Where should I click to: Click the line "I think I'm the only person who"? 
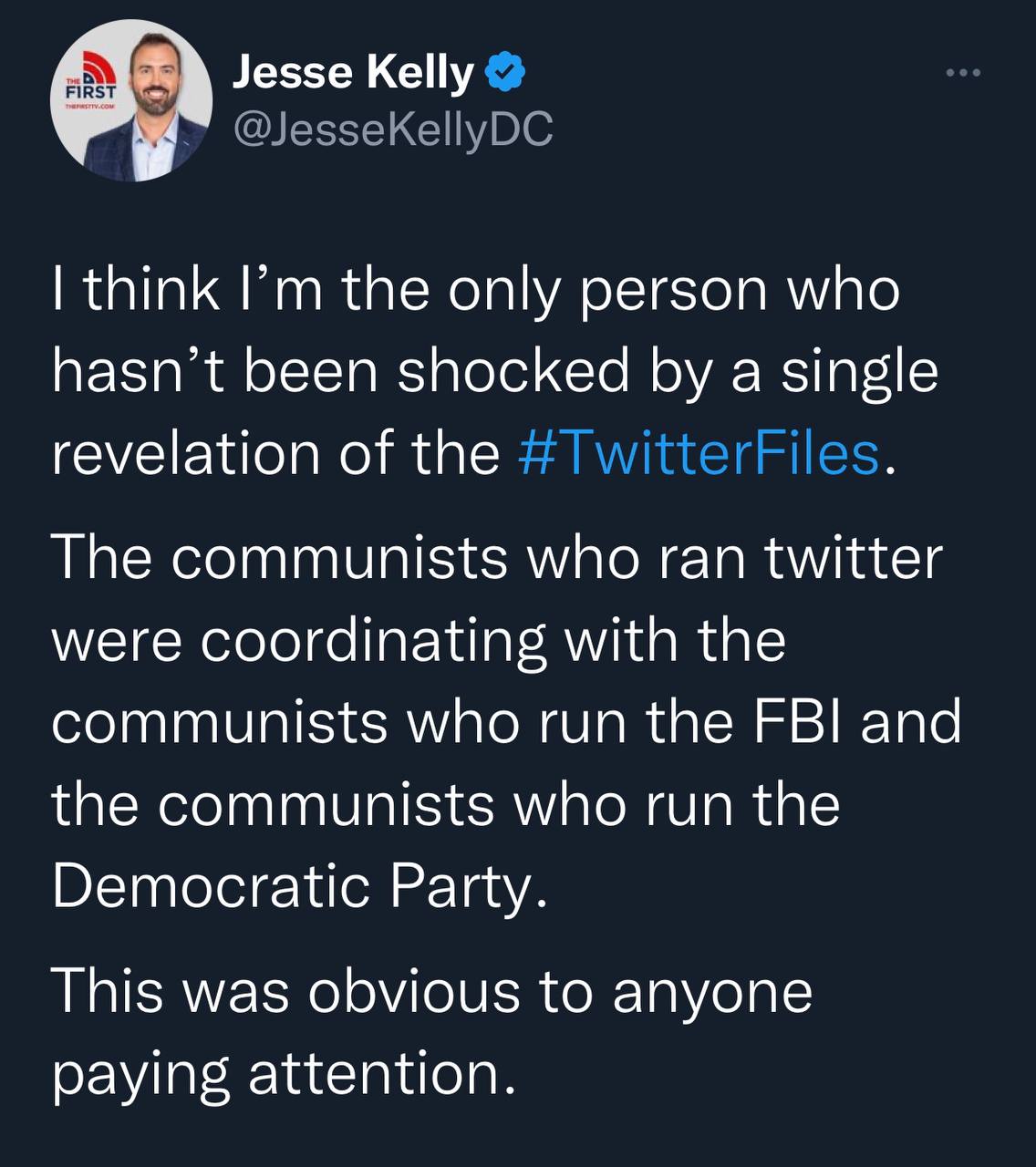[x=476, y=290]
